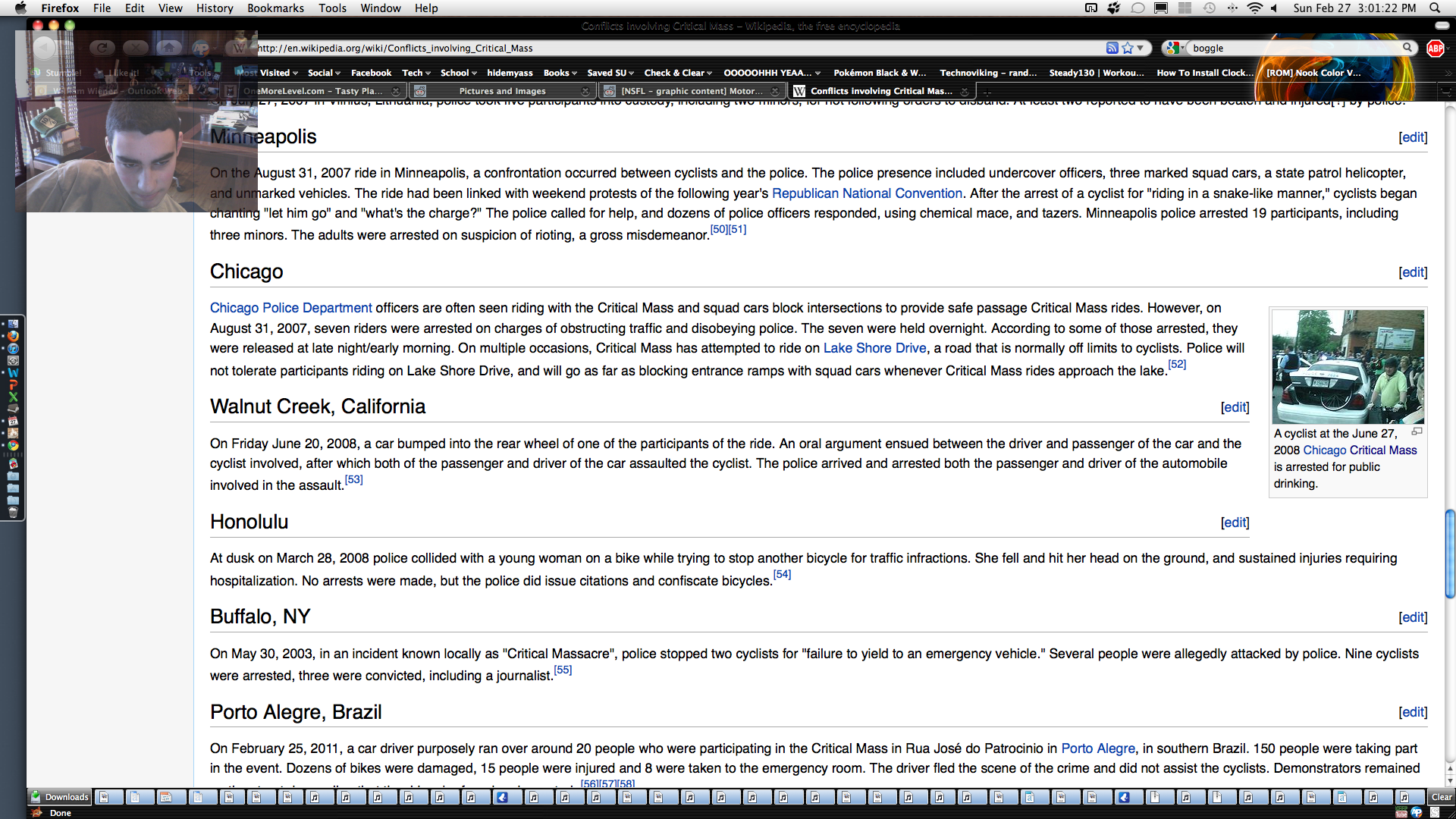
Task: Open the Google search engine selector
Action: [1175, 48]
